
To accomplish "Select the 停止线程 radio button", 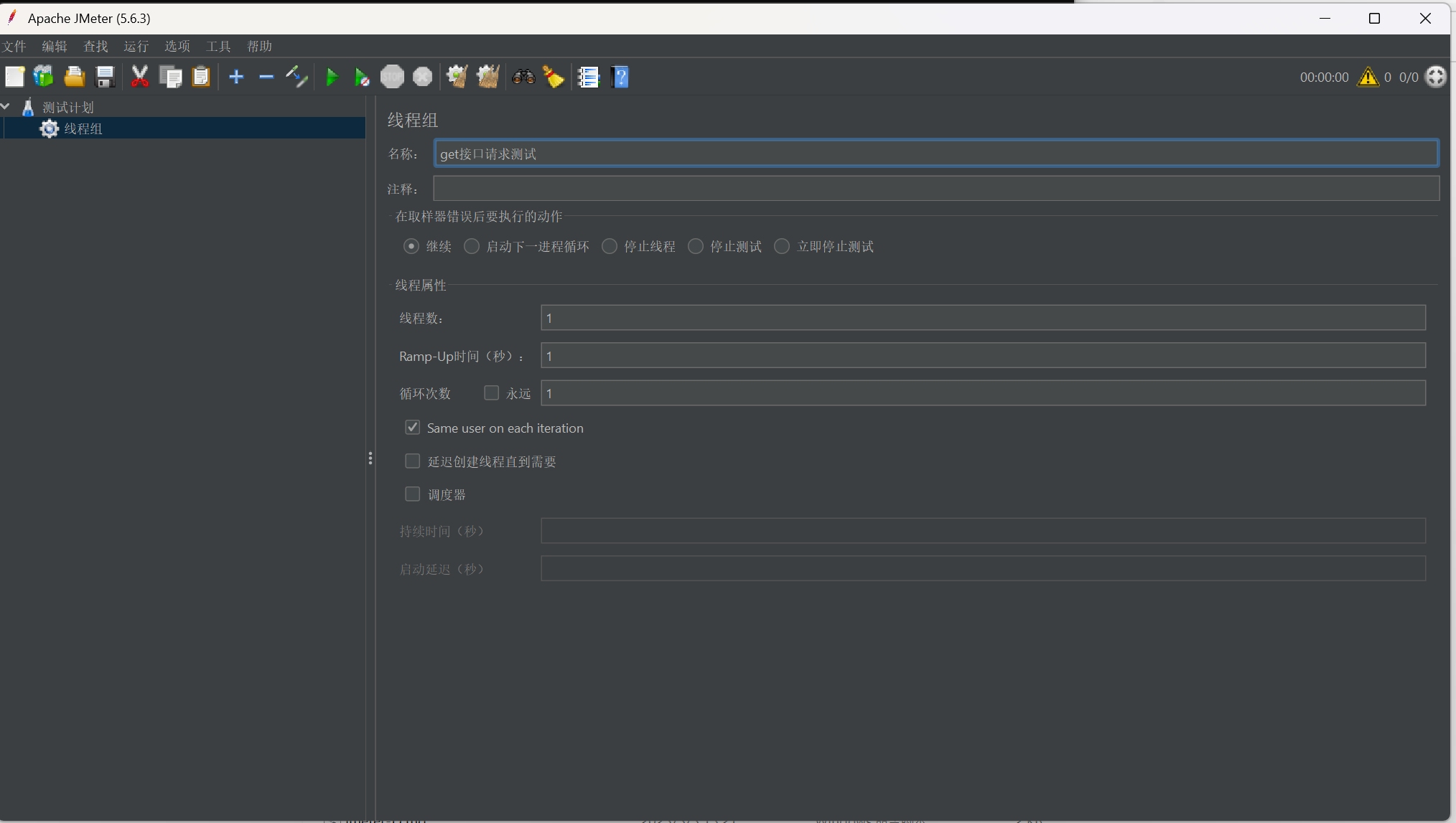I will click(610, 247).
